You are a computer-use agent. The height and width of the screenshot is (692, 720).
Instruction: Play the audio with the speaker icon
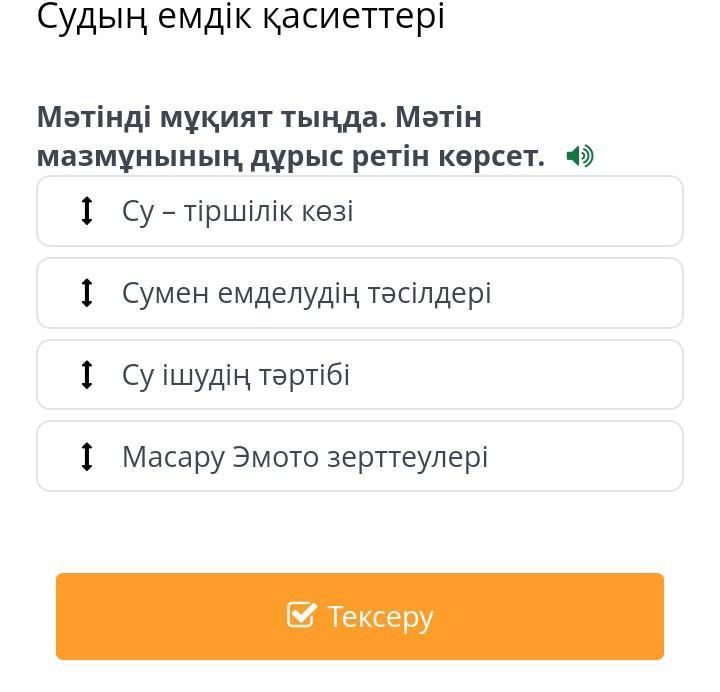pyautogui.click(x=580, y=156)
